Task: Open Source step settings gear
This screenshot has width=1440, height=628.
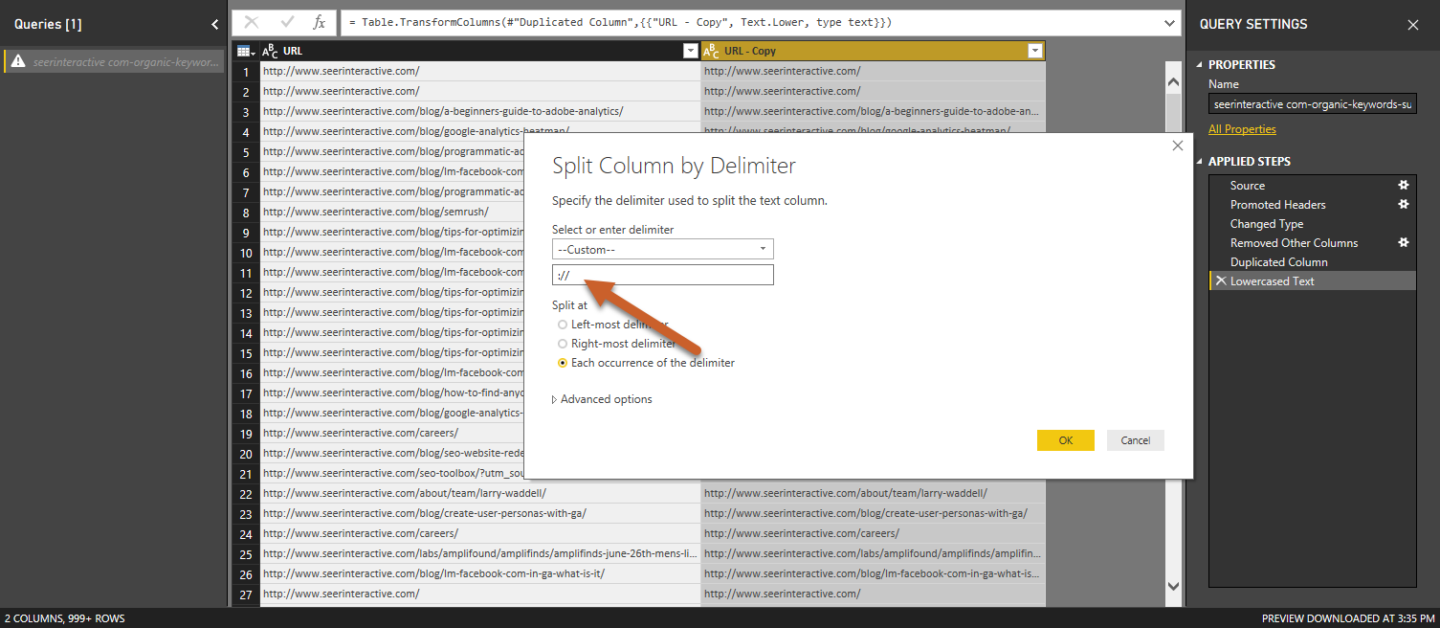Action: tap(1403, 185)
